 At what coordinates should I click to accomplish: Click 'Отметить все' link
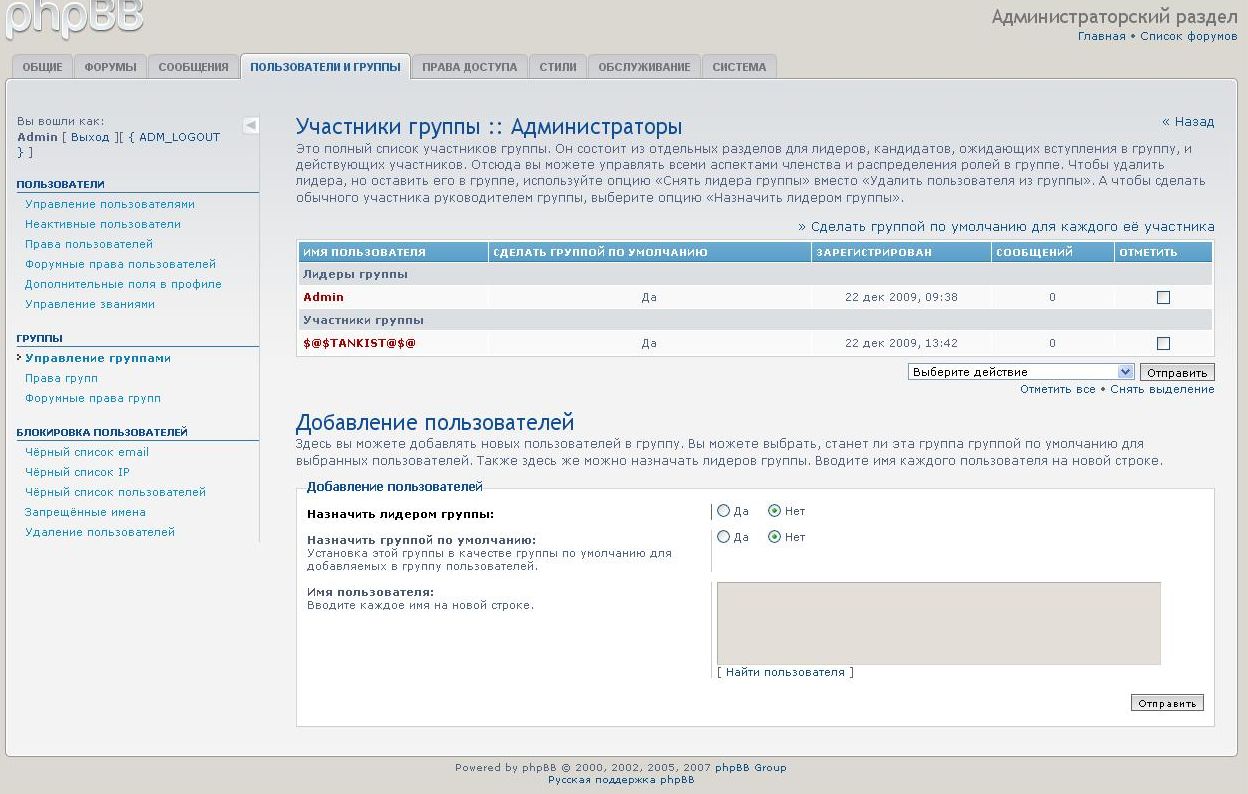point(1057,389)
